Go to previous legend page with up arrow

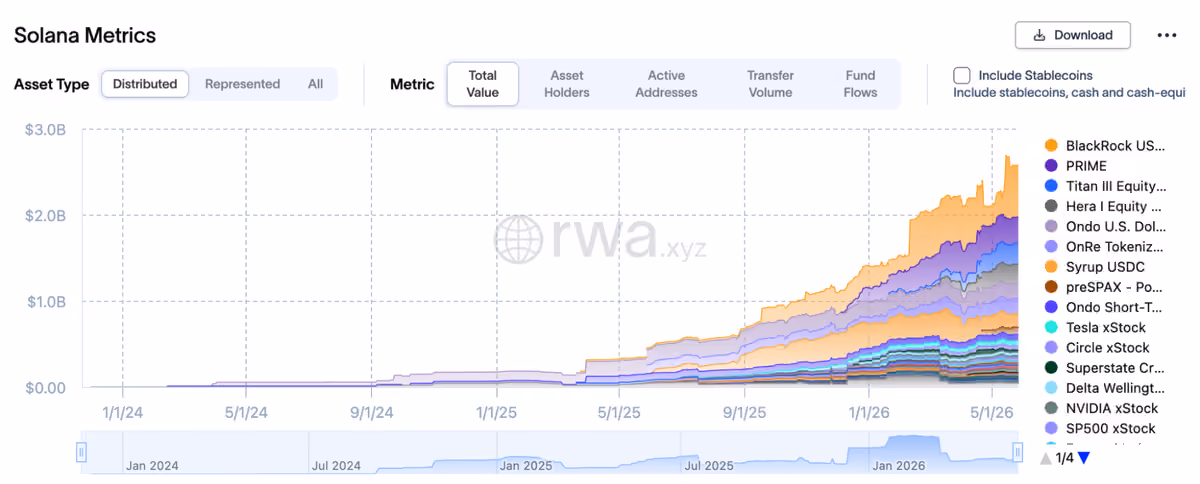pos(1045,458)
